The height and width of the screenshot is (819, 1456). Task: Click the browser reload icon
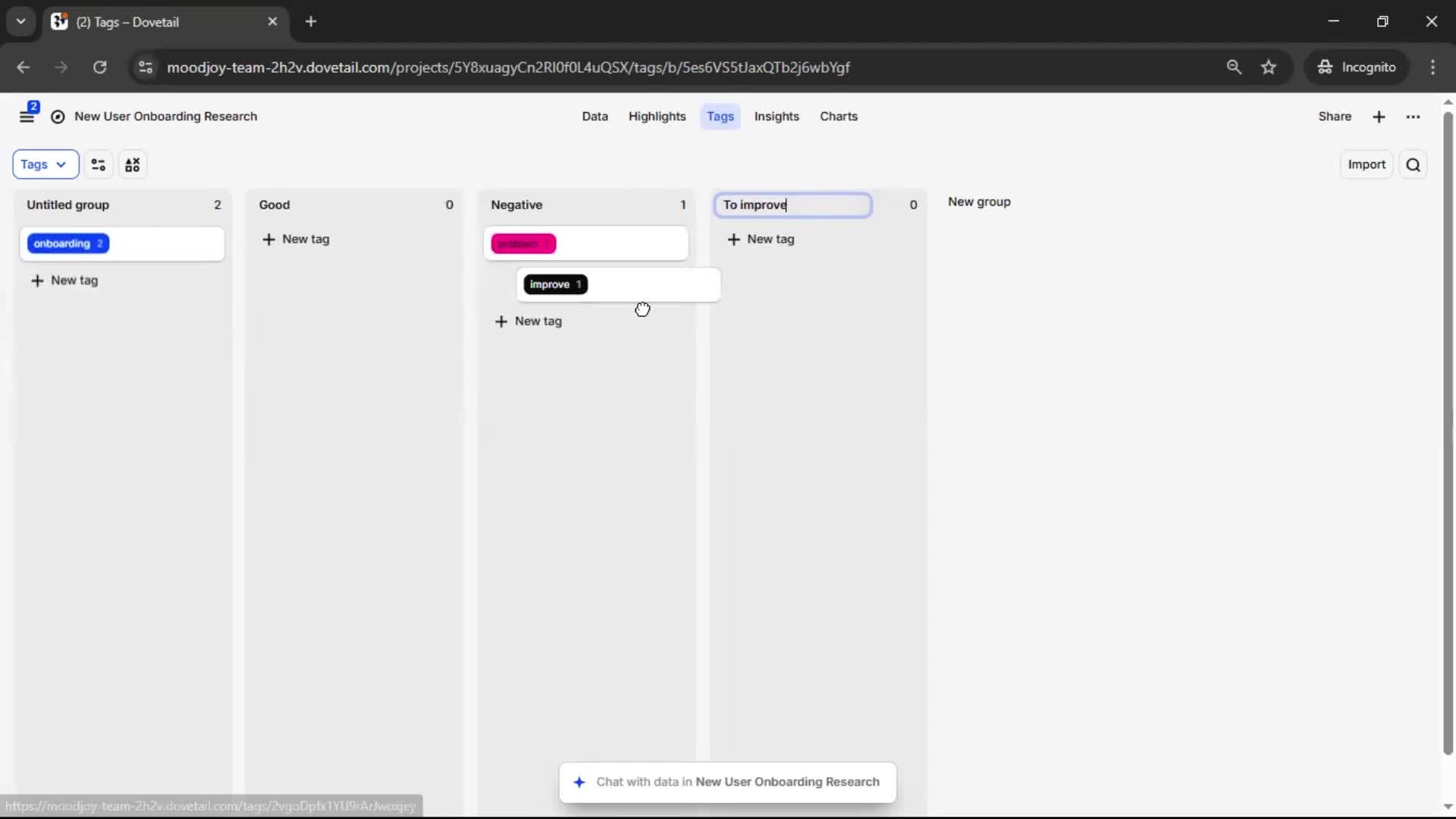(x=99, y=67)
